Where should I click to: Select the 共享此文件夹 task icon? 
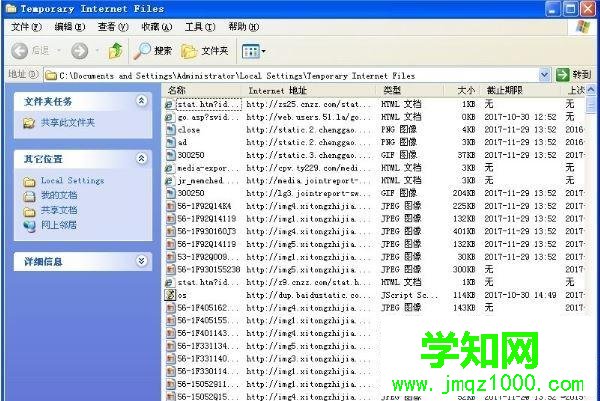click(29, 123)
